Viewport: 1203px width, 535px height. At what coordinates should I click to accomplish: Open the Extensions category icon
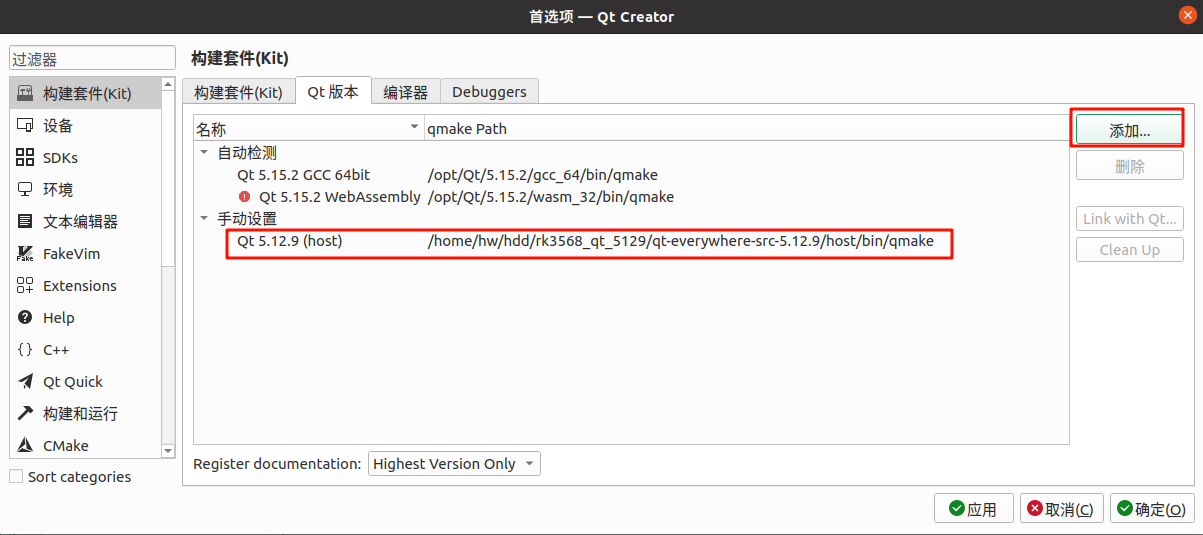point(25,286)
